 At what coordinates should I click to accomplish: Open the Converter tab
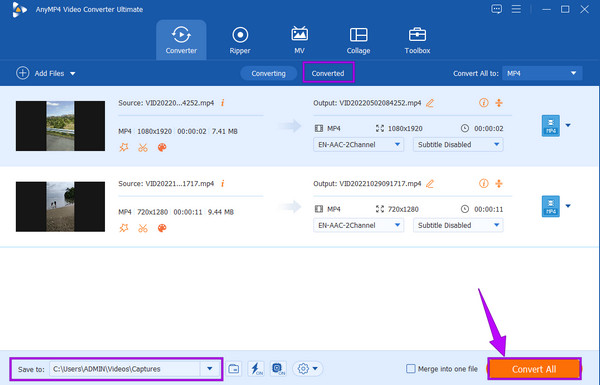(181, 40)
